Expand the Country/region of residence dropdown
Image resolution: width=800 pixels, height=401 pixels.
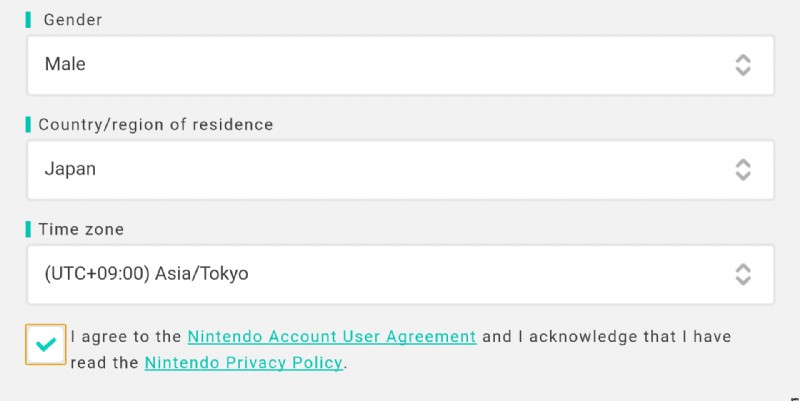click(x=400, y=169)
